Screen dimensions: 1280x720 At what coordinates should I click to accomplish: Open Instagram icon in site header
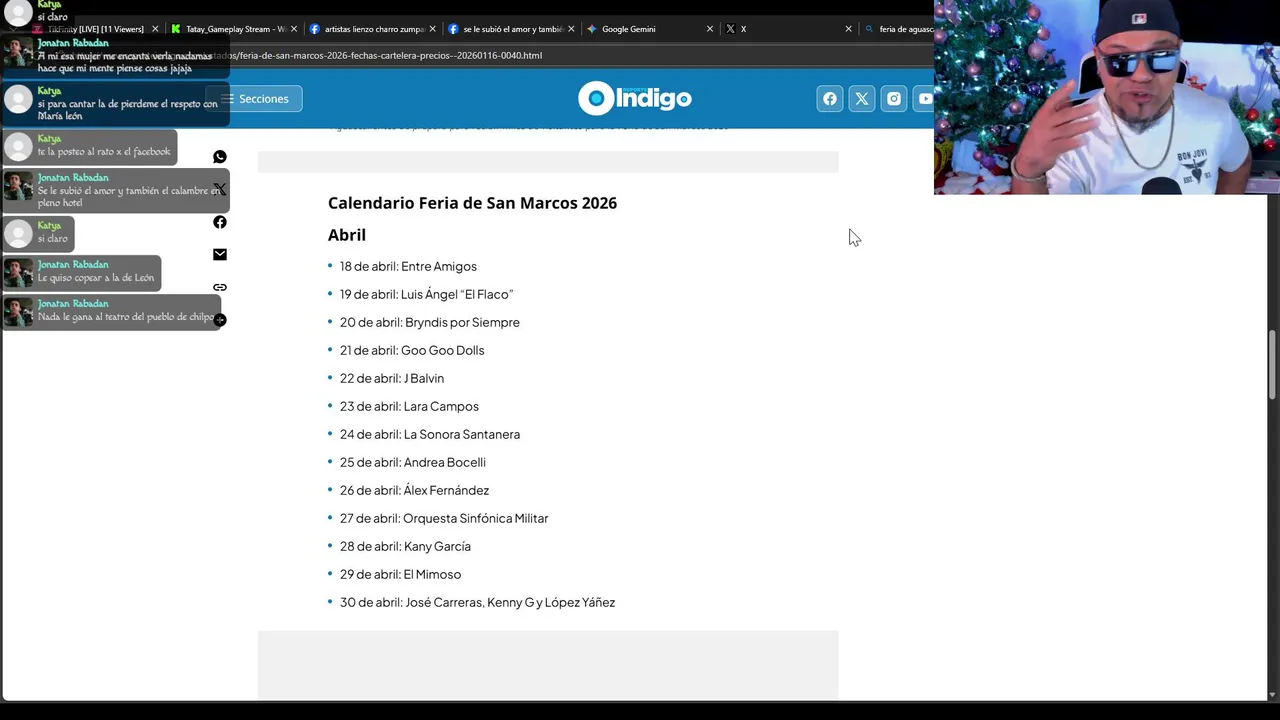point(894,98)
